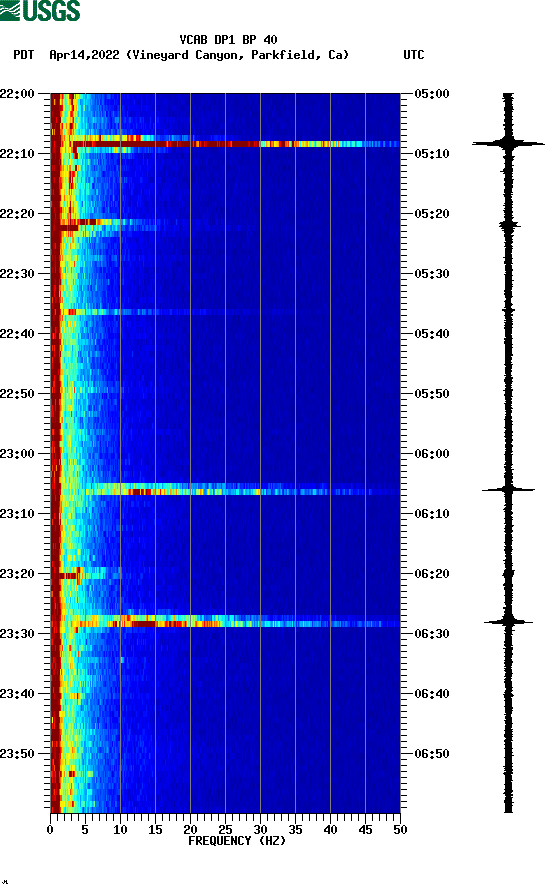Click the date text 'Apr14,2022'

click(84, 55)
